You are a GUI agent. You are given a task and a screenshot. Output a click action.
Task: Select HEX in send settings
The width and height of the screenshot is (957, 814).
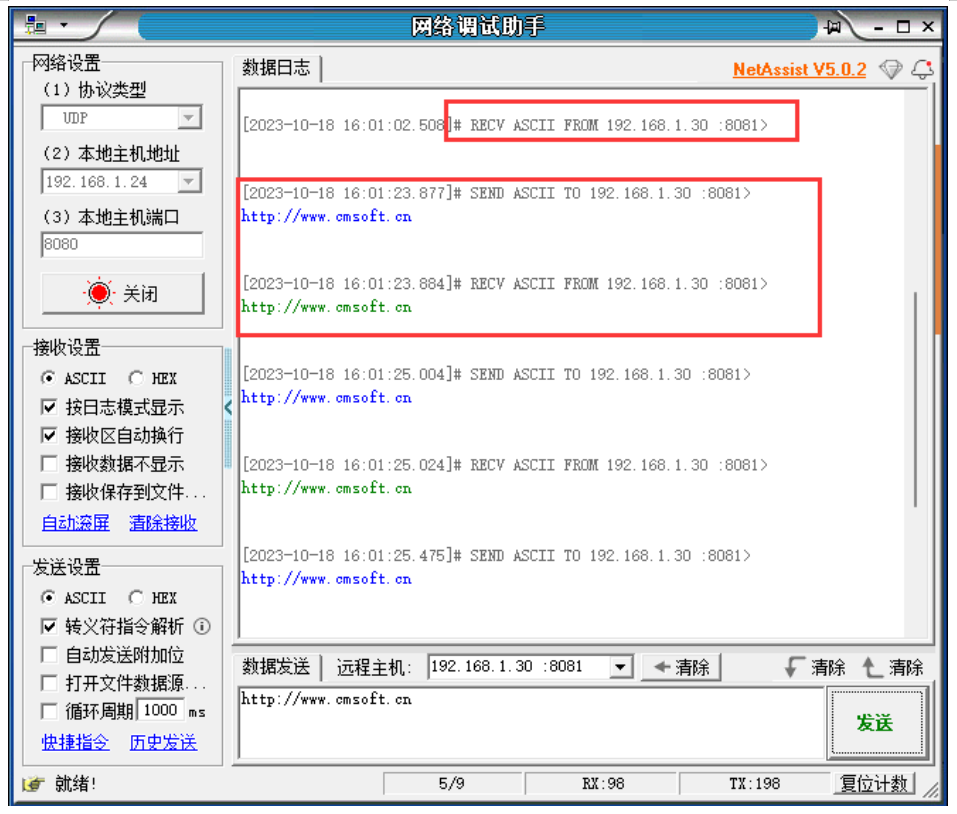(153, 597)
